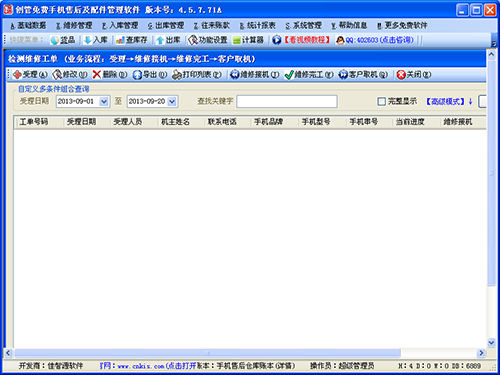Click the 维修接机 icon
The width and height of the screenshot is (500, 375).
pos(235,75)
